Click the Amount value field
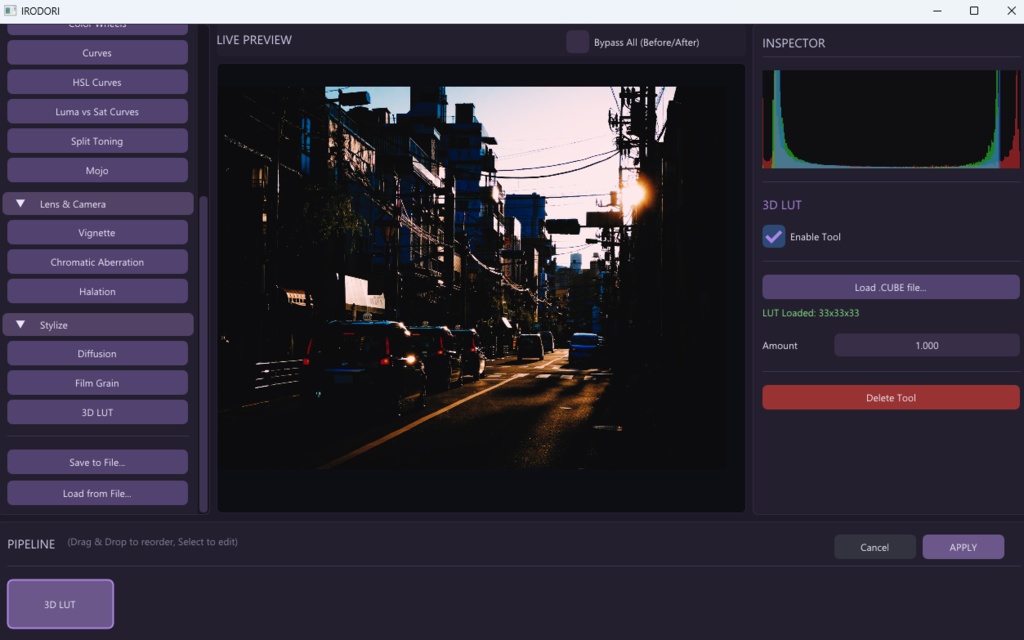 927,345
